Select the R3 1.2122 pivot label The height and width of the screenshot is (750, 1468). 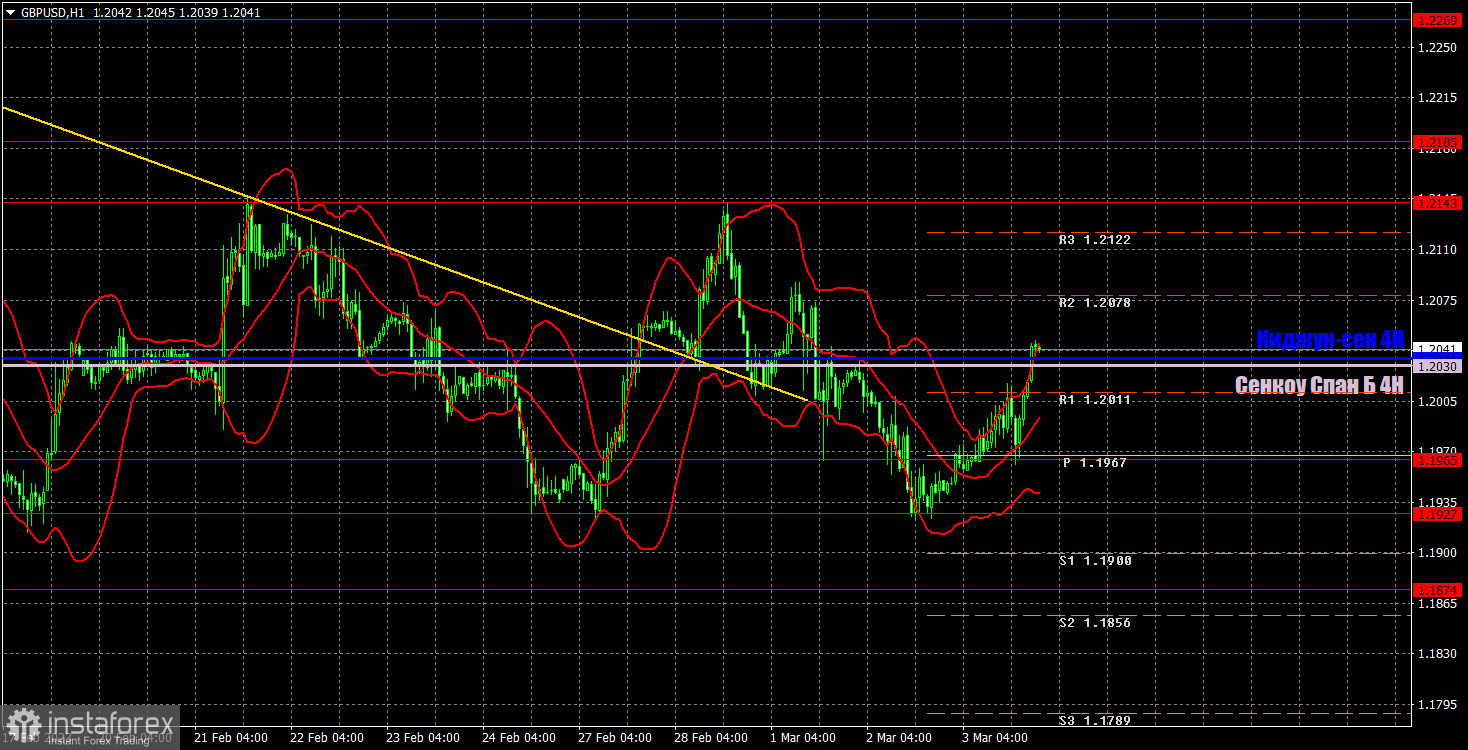pos(1095,240)
